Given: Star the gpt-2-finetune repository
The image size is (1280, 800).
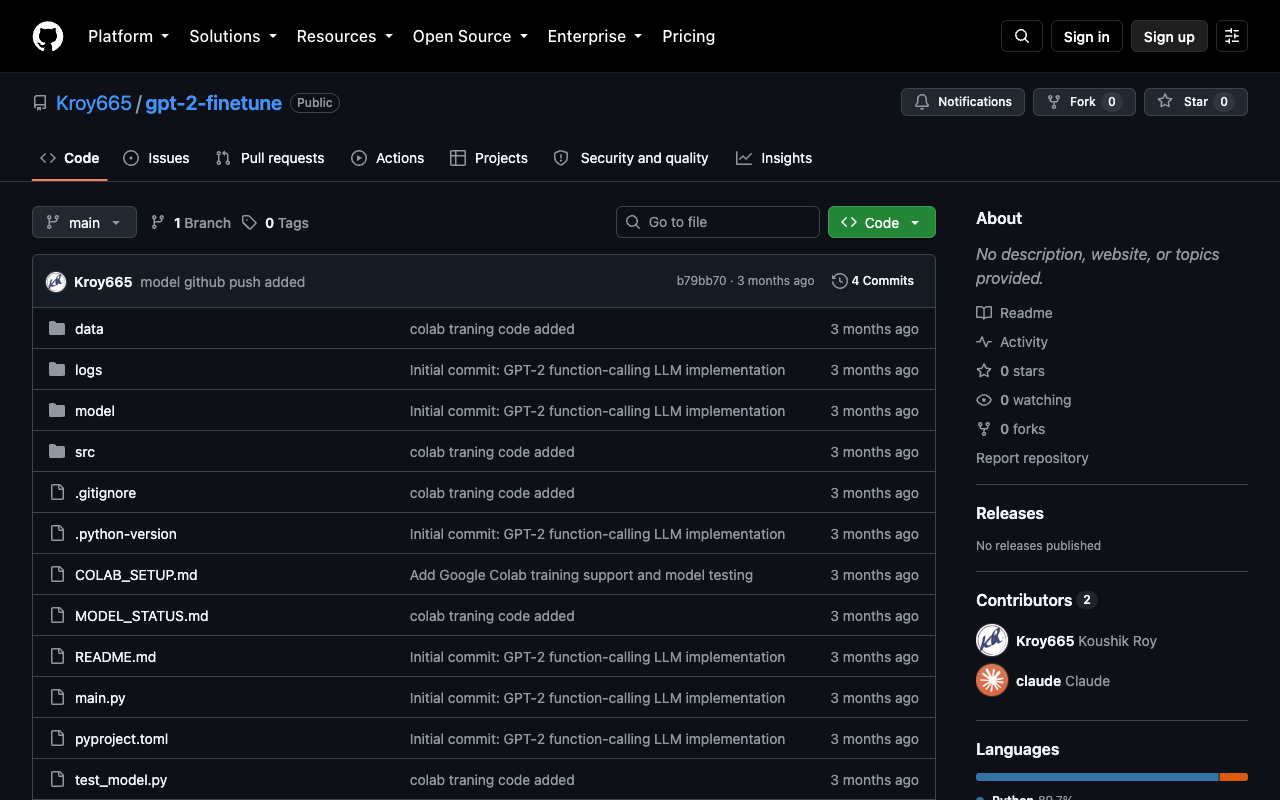Looking at the screenshot, I should 1196,102.
